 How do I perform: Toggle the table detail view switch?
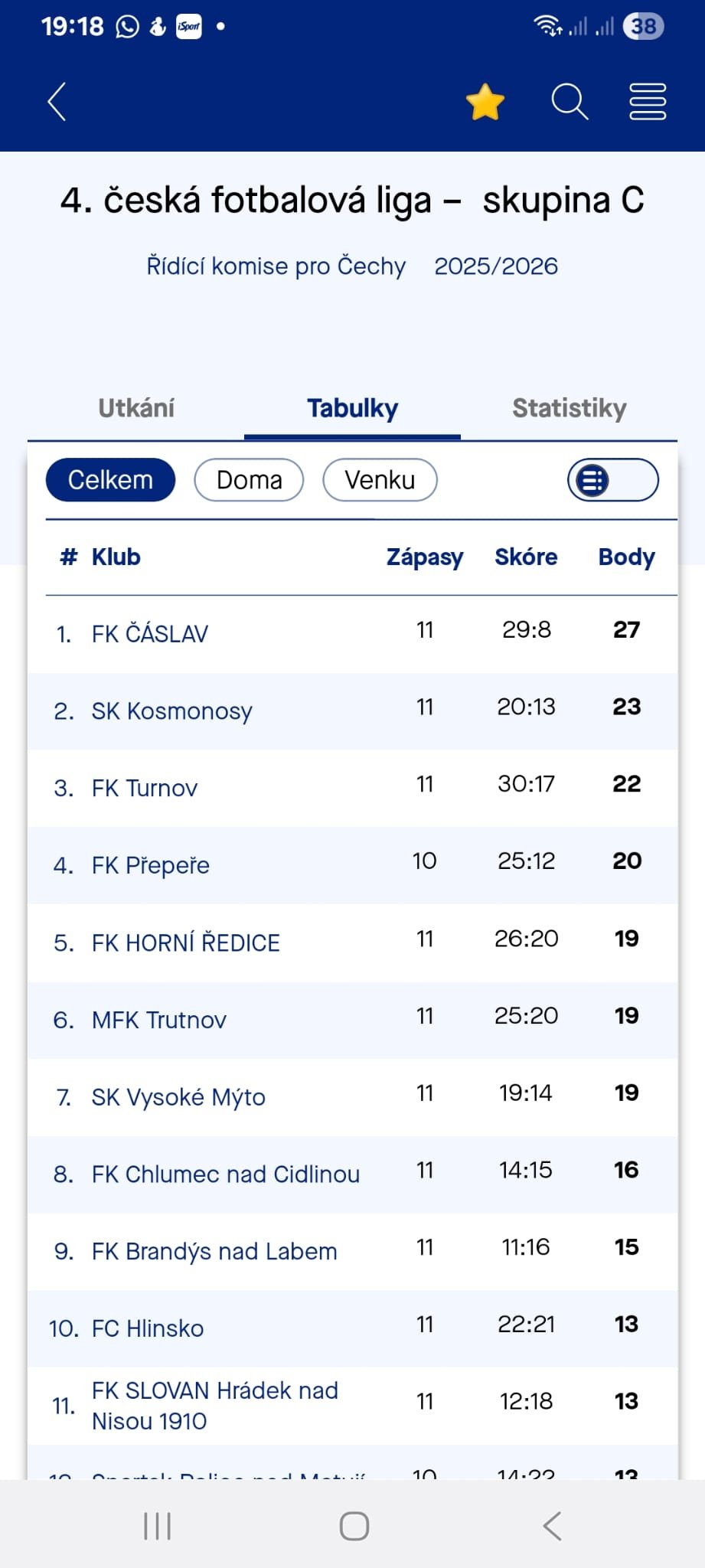tap(612, 481)
